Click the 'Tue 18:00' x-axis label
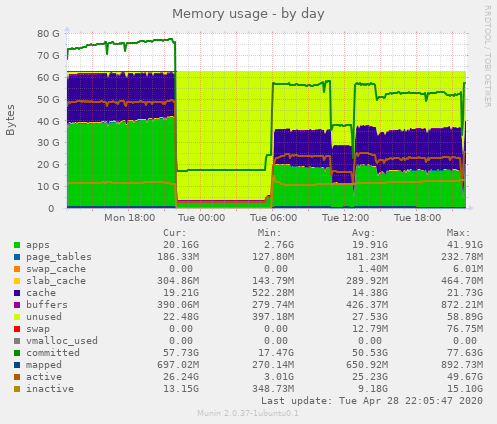The width and height of the screenshot is (497, 424). pyautogui.click(x=418, y=218)
